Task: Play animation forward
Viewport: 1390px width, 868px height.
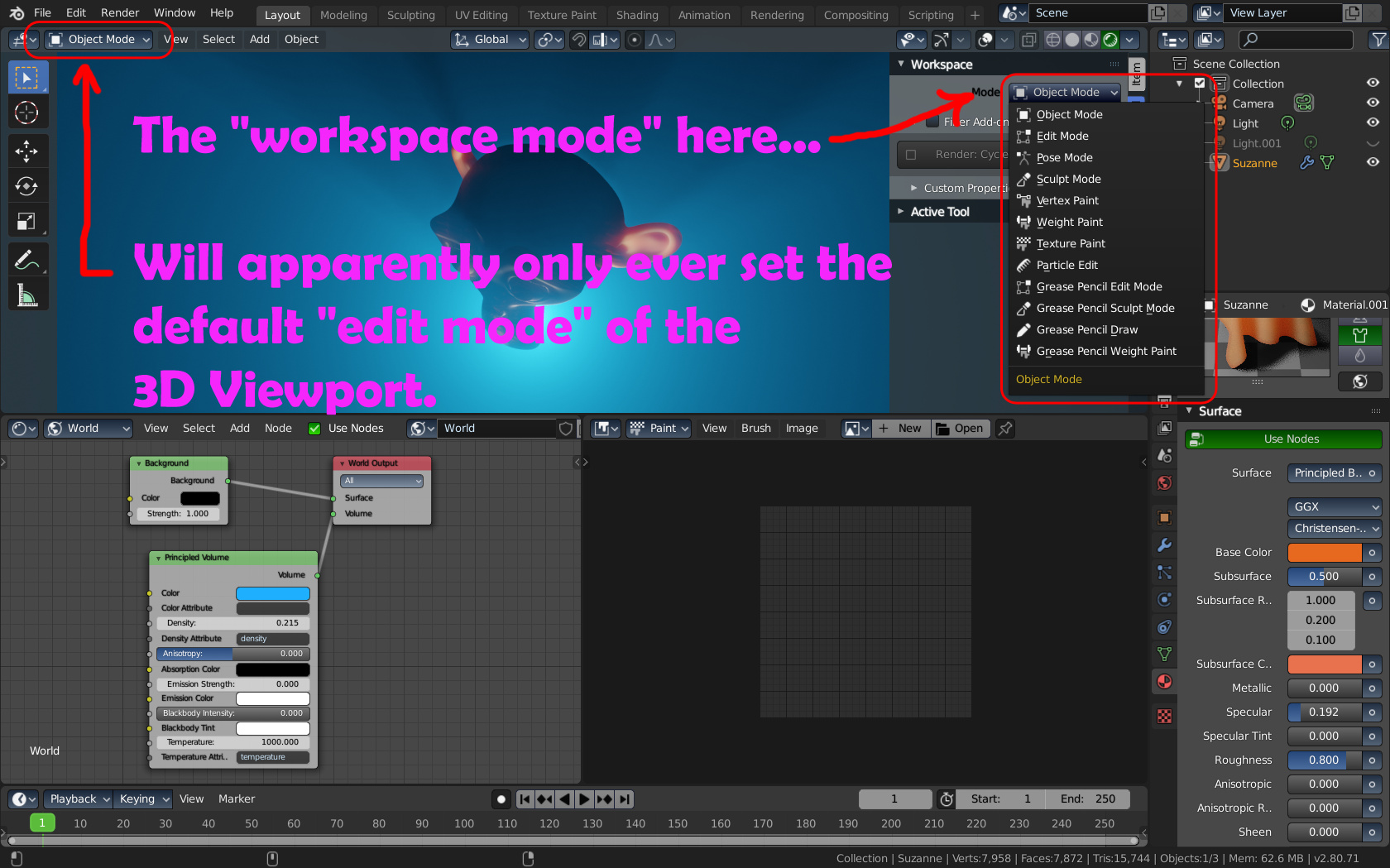Action: (x=584, y=799)
